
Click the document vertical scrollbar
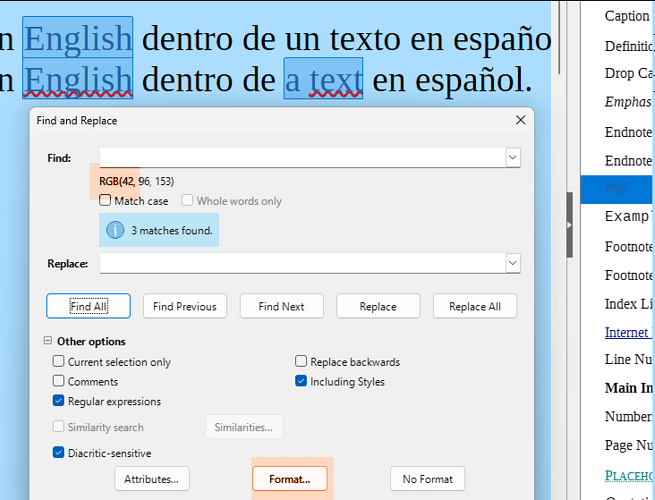click(x=559, y=38)
